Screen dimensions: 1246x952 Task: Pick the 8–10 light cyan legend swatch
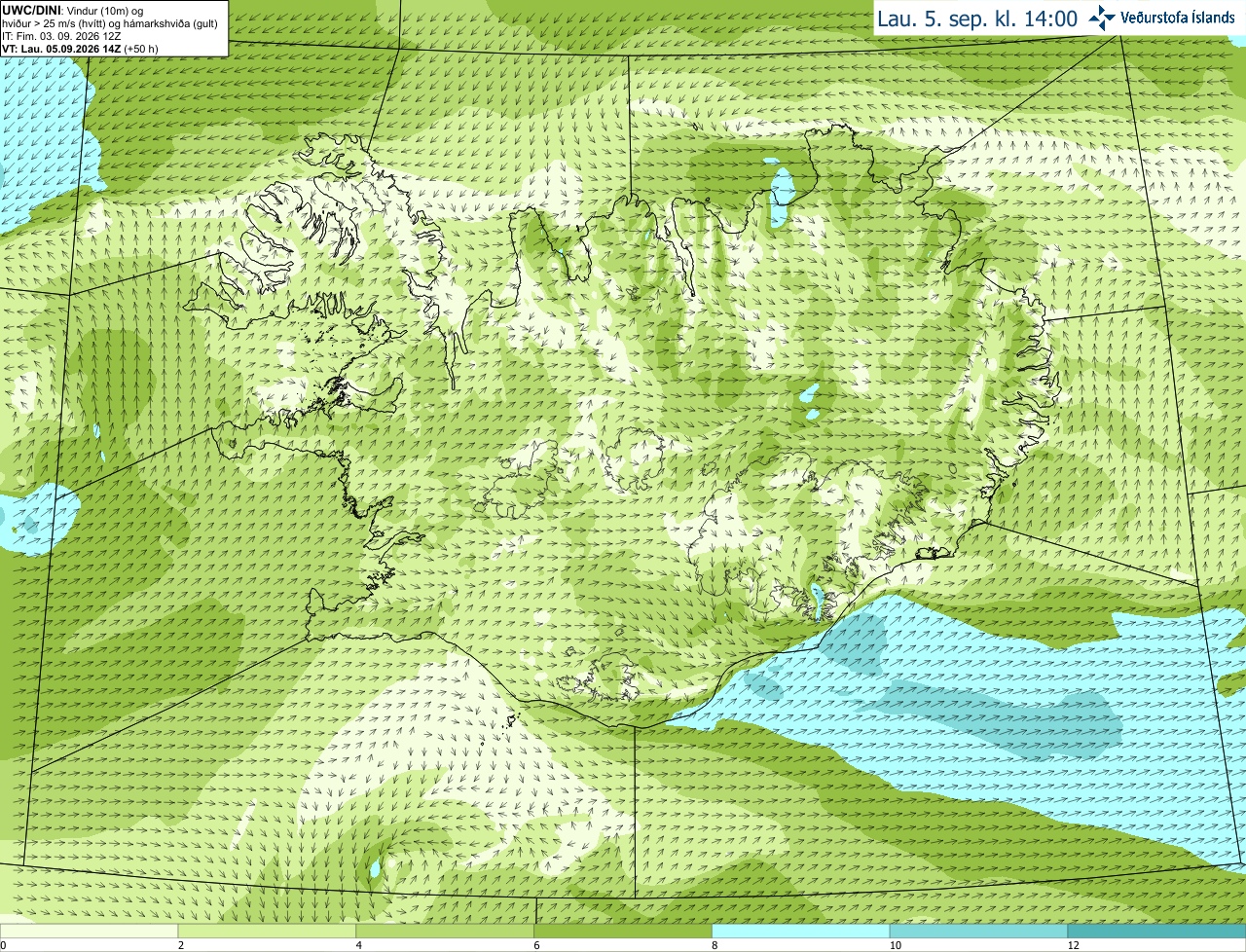tap(801, 931)
